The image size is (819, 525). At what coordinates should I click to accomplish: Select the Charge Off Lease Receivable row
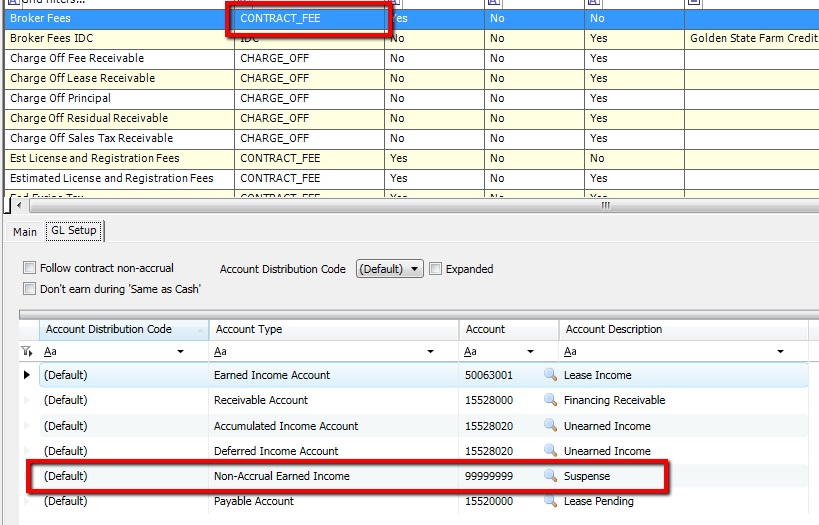coord(412,78)
